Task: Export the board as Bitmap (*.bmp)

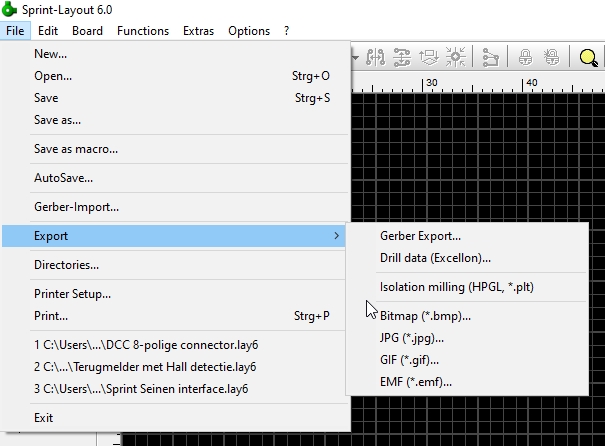Action: pyautogui.click(x=425, y=316)
